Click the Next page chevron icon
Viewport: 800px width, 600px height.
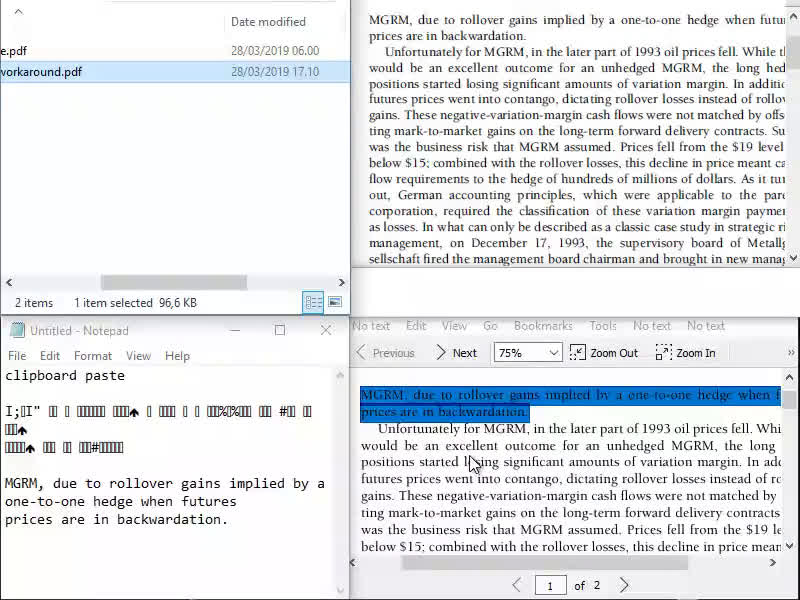click(x=444, y=352)
